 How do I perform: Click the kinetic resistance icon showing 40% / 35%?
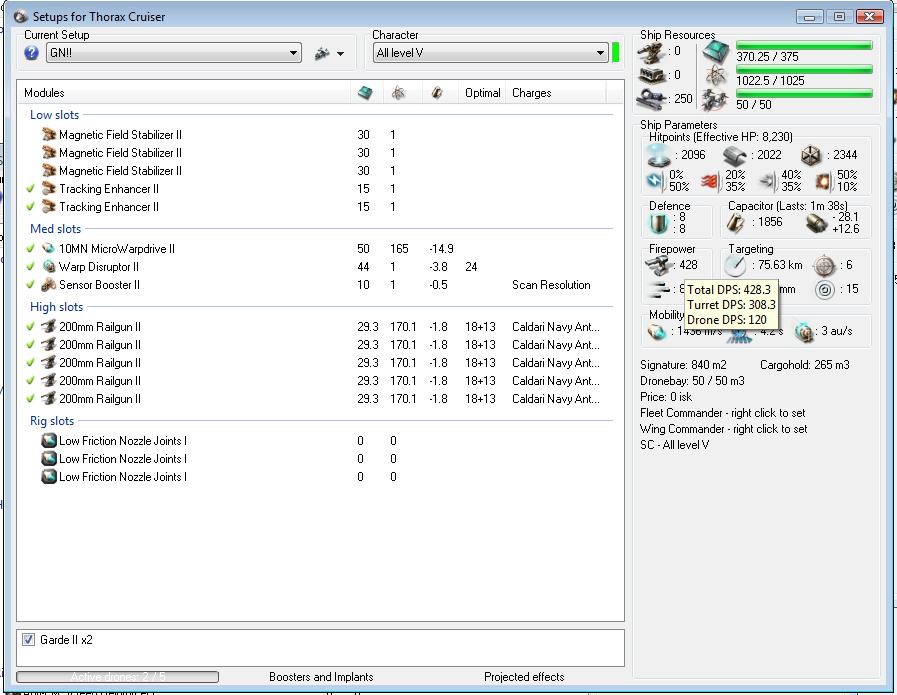tap(767, 181)
